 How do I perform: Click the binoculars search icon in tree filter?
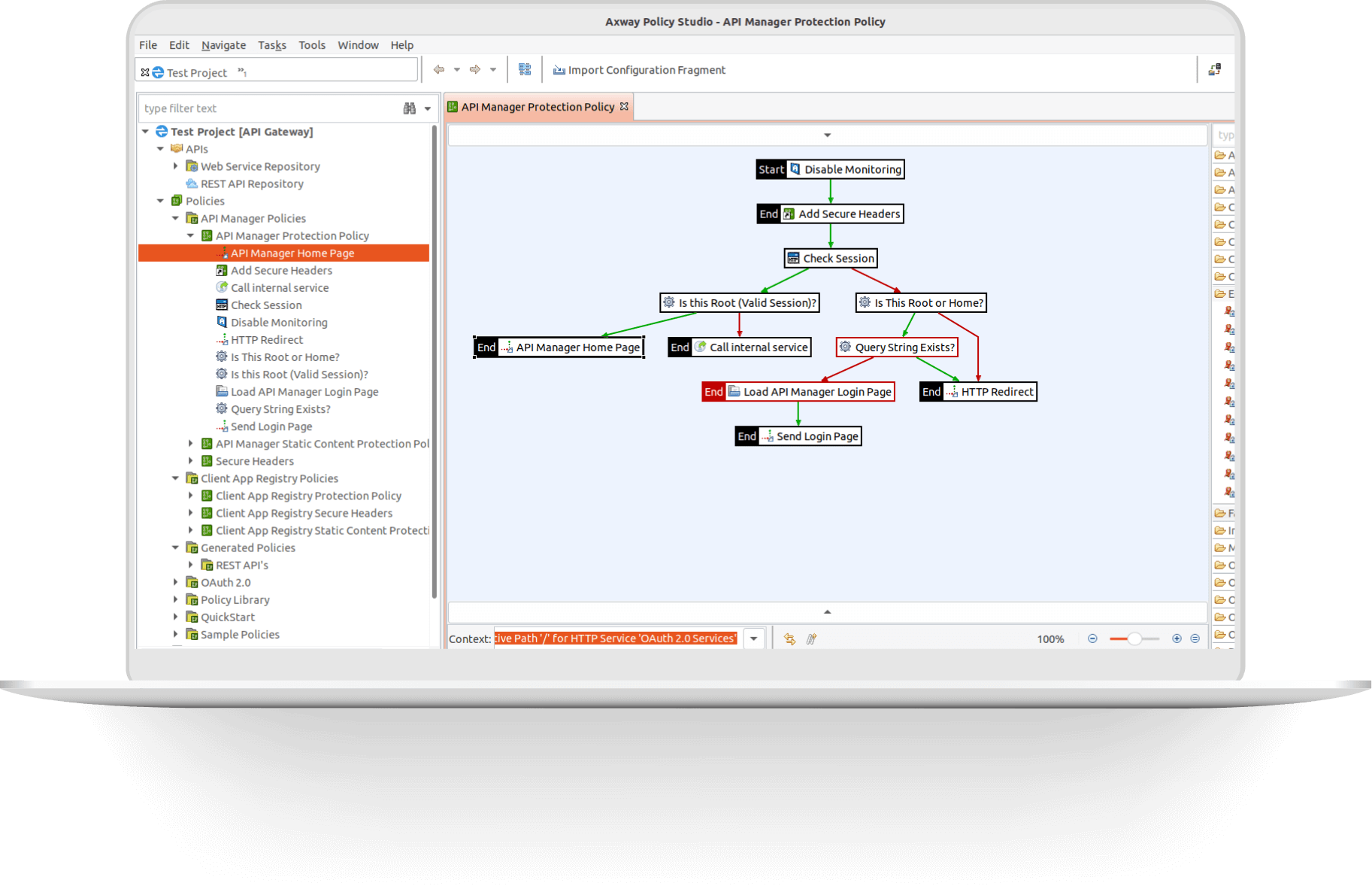tap(409, 108)
